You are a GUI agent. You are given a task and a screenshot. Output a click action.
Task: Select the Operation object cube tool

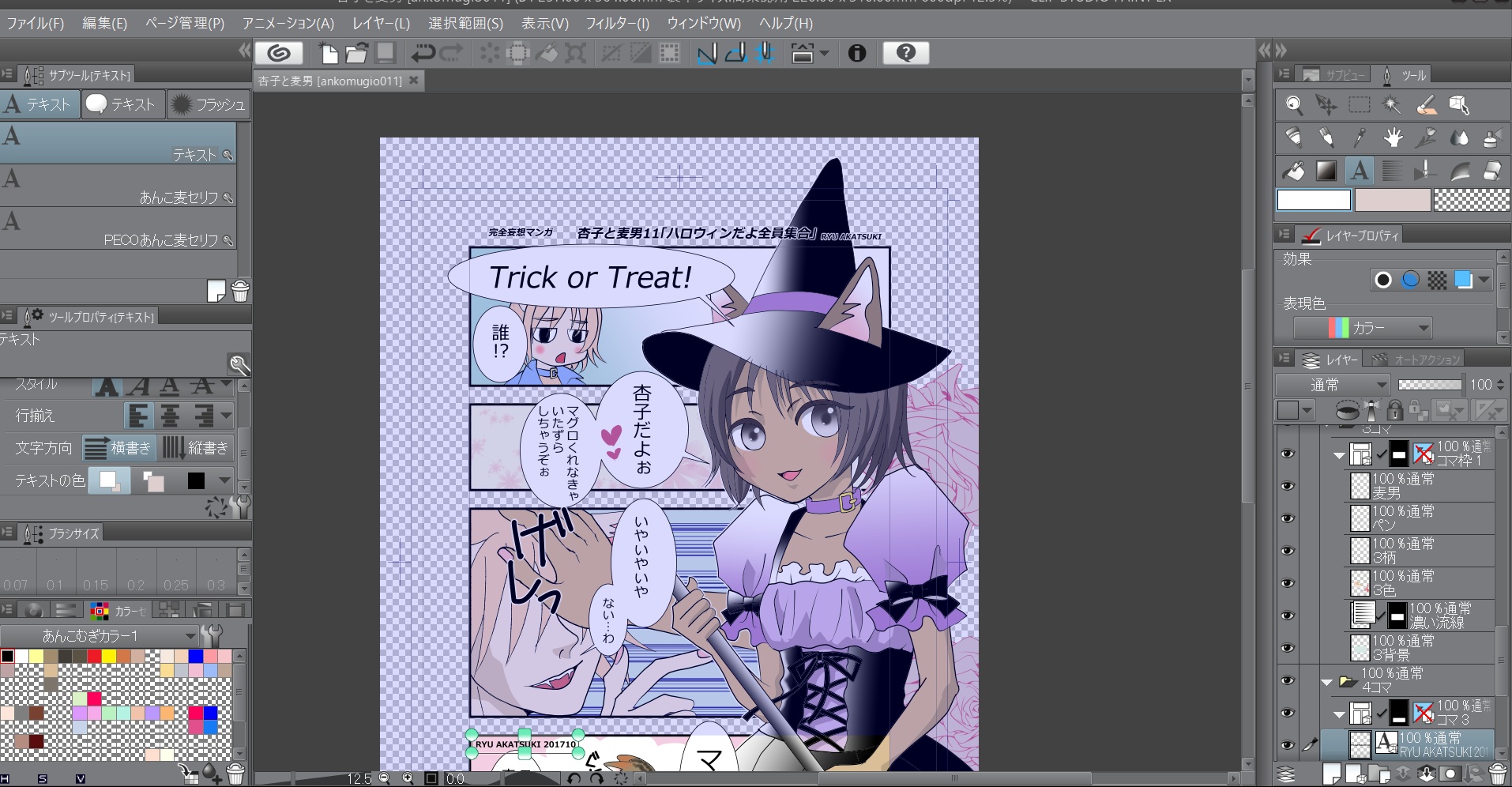point(1459,104)
